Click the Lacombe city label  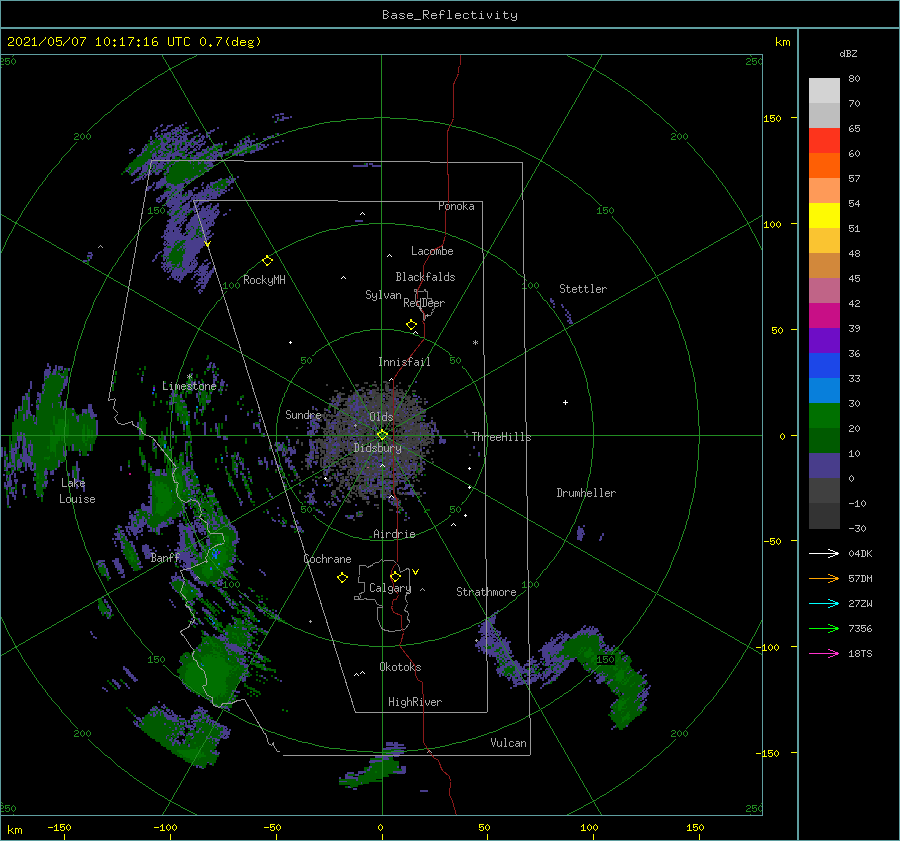[432, 251]
